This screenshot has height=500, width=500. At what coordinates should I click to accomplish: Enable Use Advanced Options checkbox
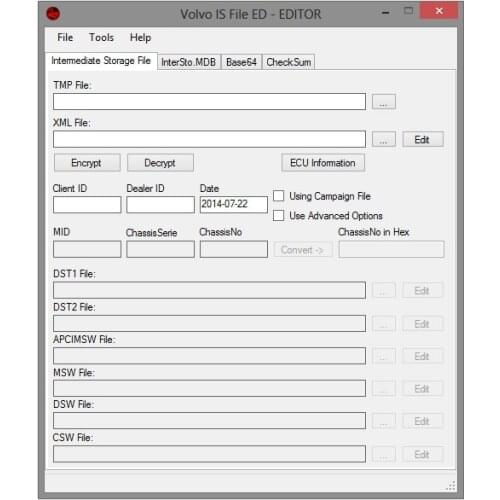click(279, 216)
